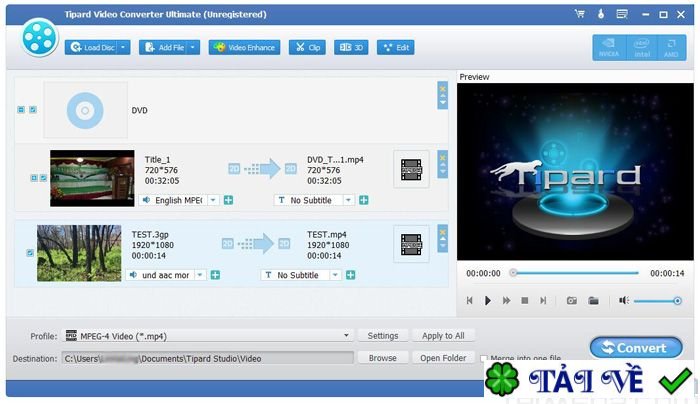Screen dimensions: 700x404
Task: Click source 2D icon for Title_1
Action: click(234, 169)
